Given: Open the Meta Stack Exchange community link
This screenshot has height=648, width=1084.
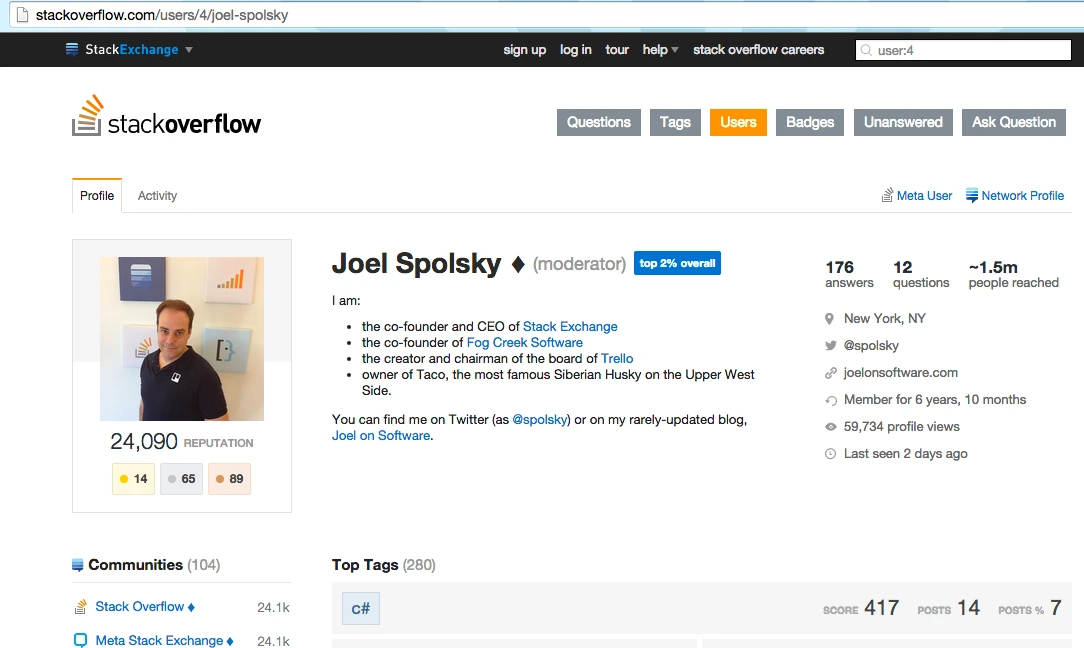Looking at the screenshot, I should click(159, 640).
